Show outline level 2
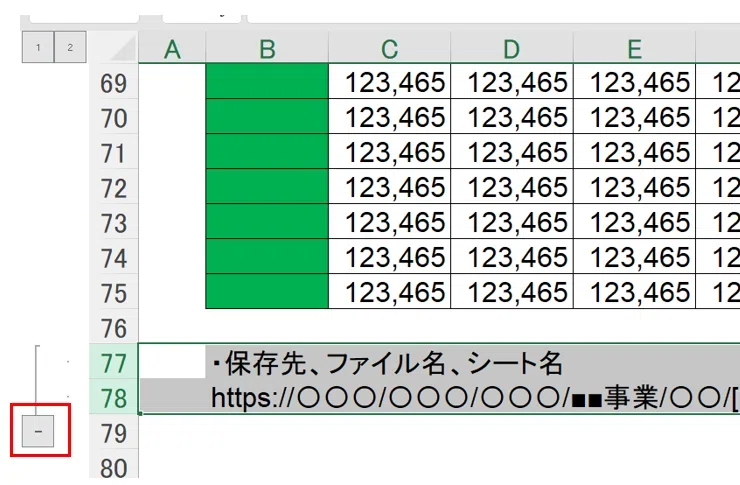Viewport: 740px width, 485px height. click(70, 47)
